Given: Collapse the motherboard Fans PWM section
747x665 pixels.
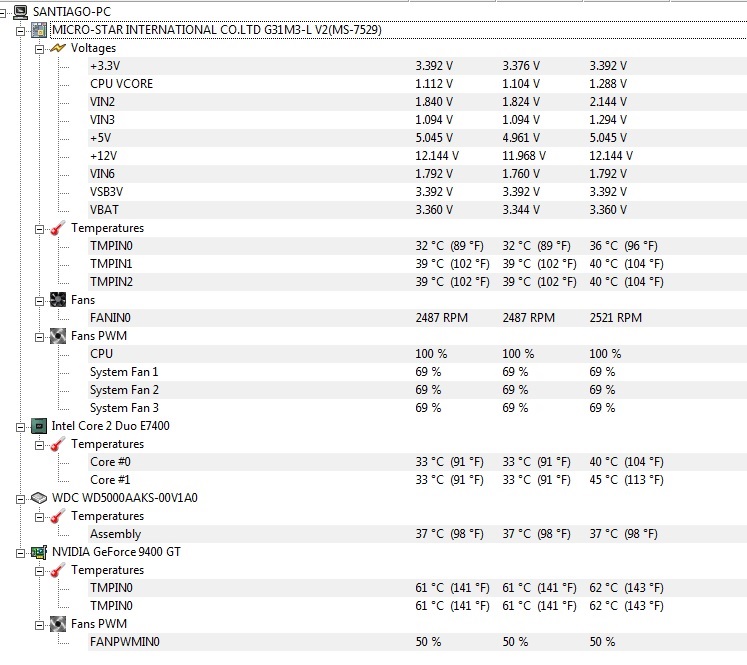Looking at the screenshot, I should tap(40, 337).
